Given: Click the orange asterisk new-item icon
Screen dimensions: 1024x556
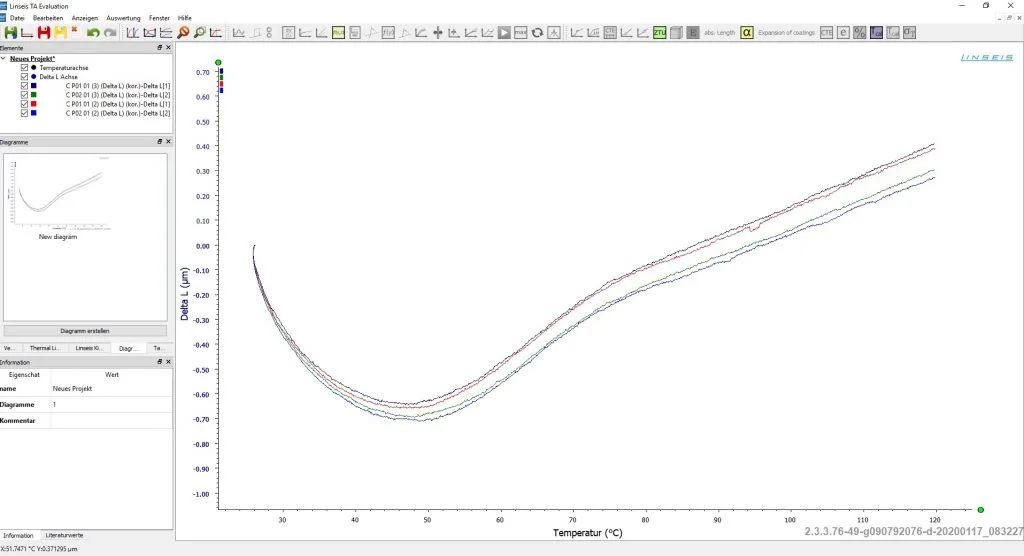Looking at the screenshot, I should coord(74,30).
